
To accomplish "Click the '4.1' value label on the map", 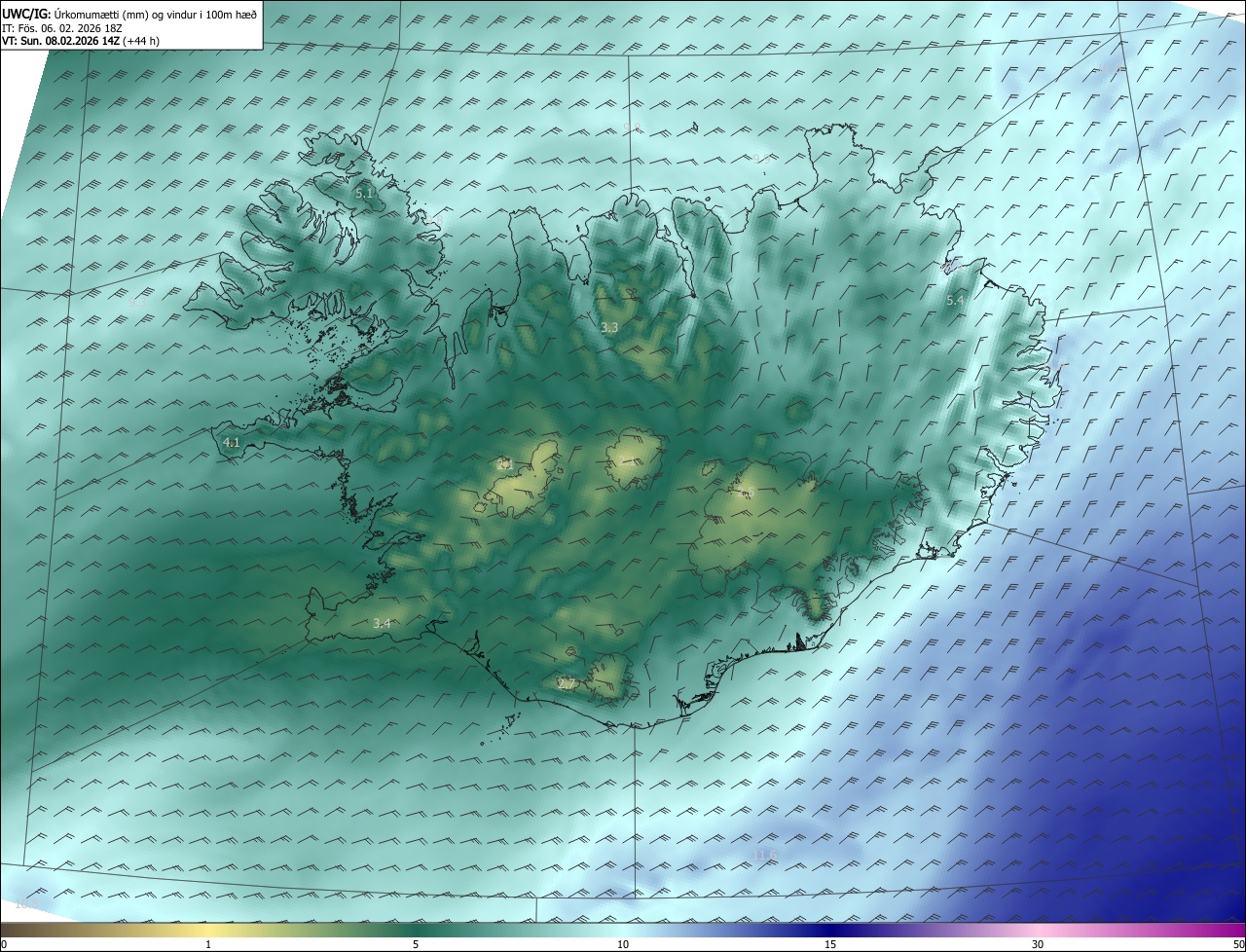I will (x=232, y=443).
